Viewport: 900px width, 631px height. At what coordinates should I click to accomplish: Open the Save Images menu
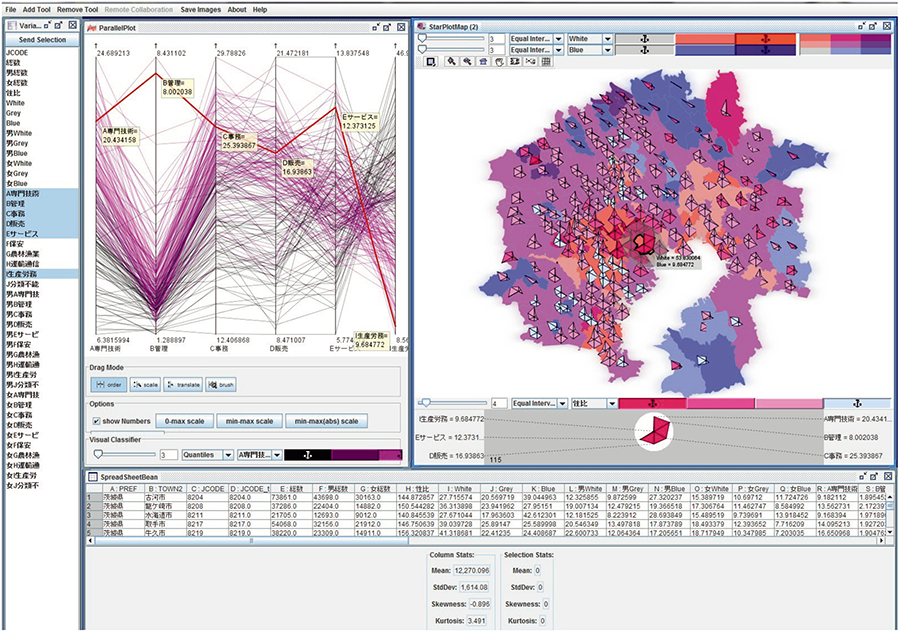point(202,9)
